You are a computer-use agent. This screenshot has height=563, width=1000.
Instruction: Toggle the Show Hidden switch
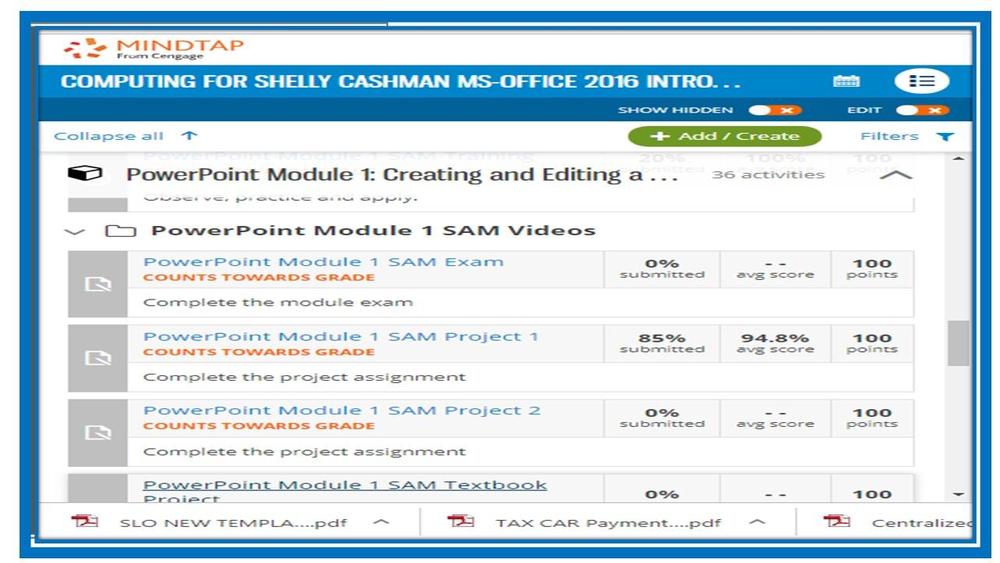775,110
